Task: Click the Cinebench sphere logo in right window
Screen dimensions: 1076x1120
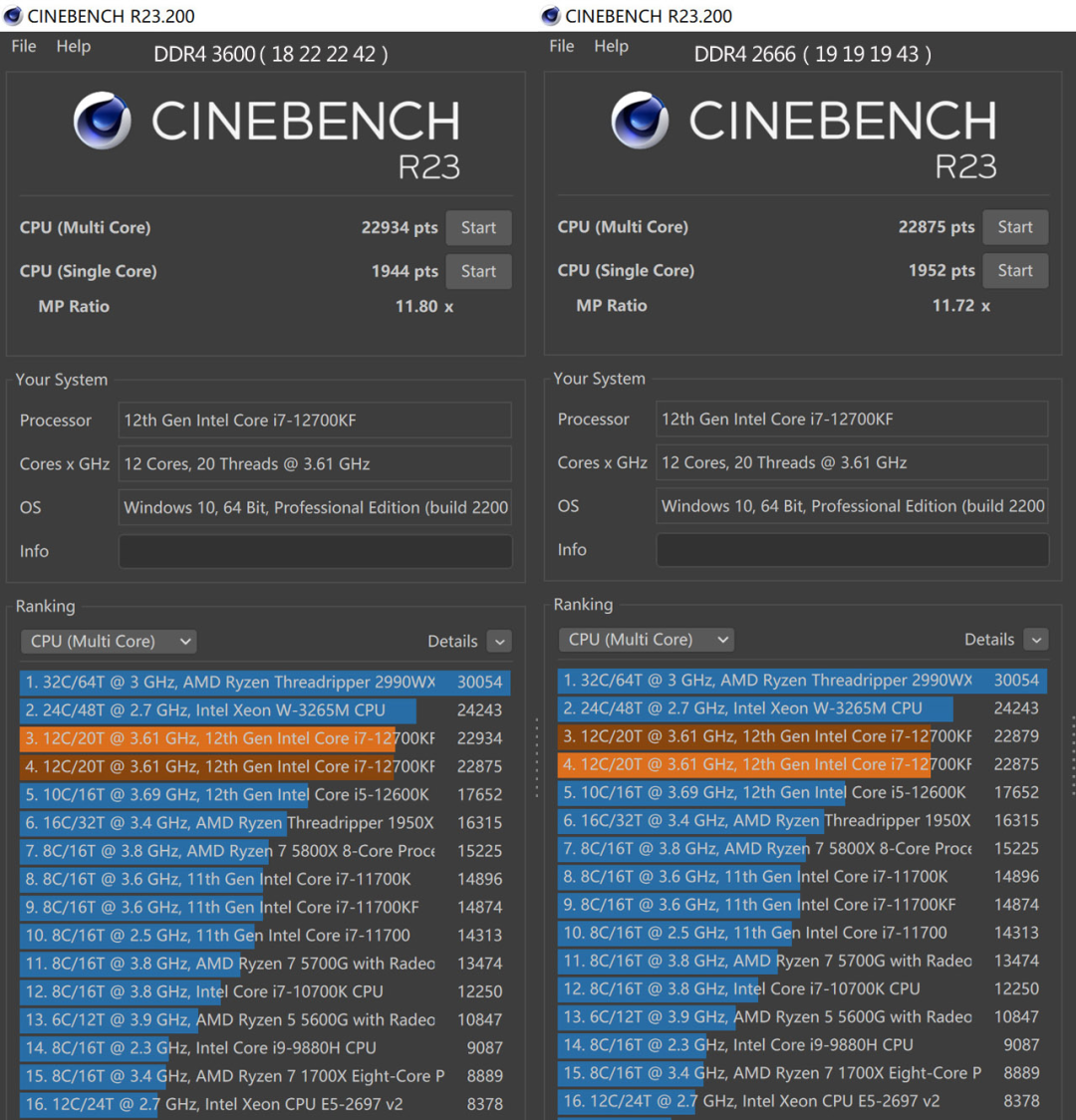Action: click(x=640, y=120)
